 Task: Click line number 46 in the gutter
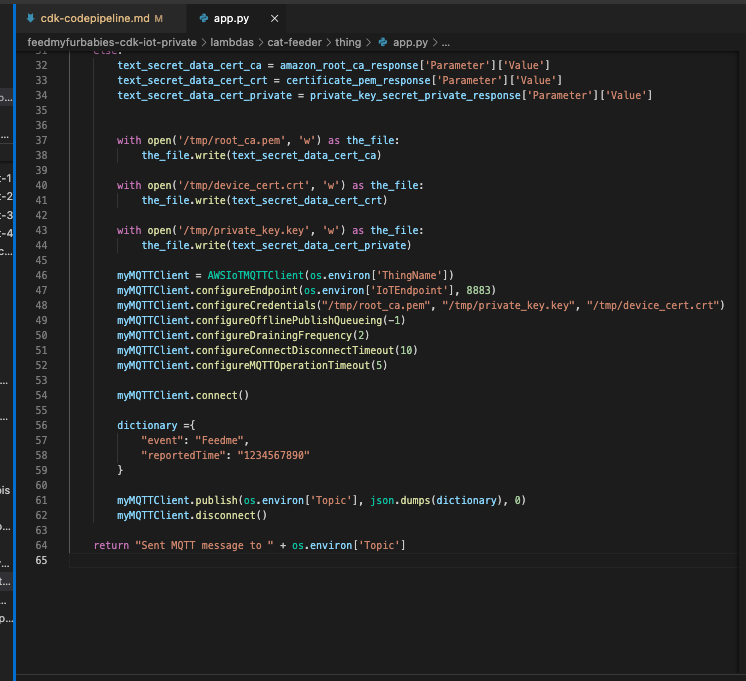coord(41,275)
